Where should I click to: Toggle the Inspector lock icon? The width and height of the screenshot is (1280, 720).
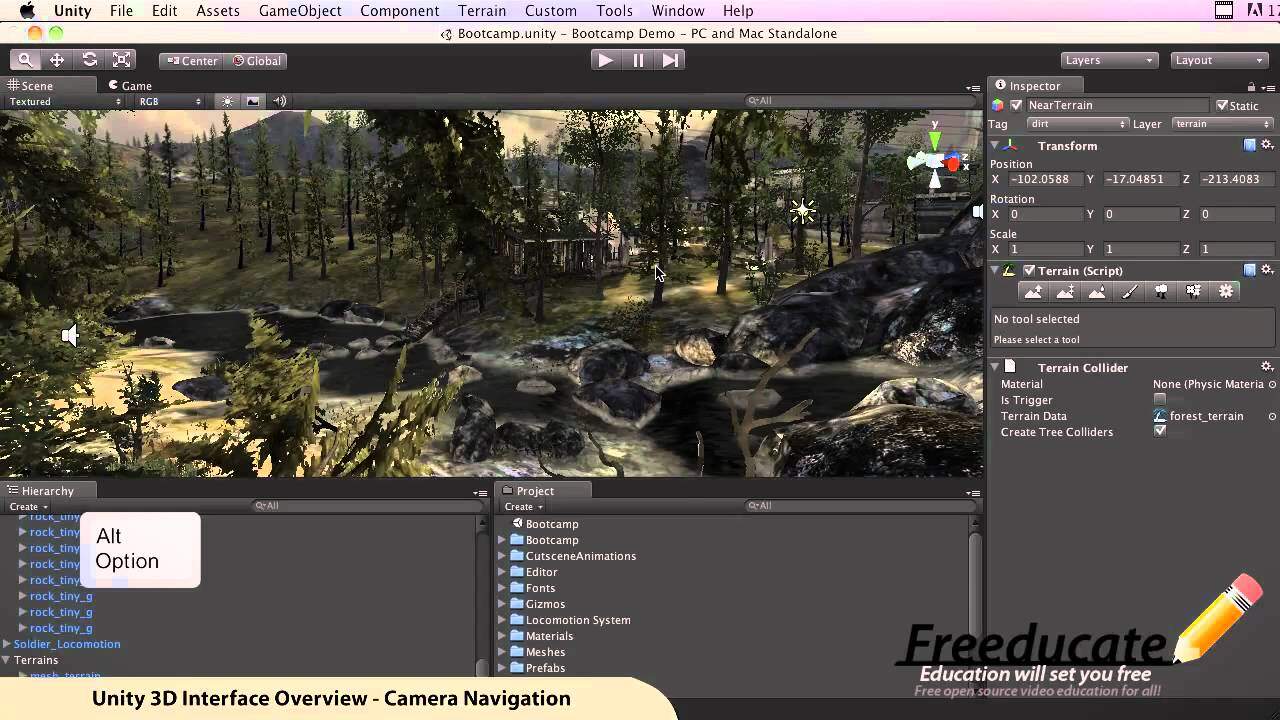1251,87
